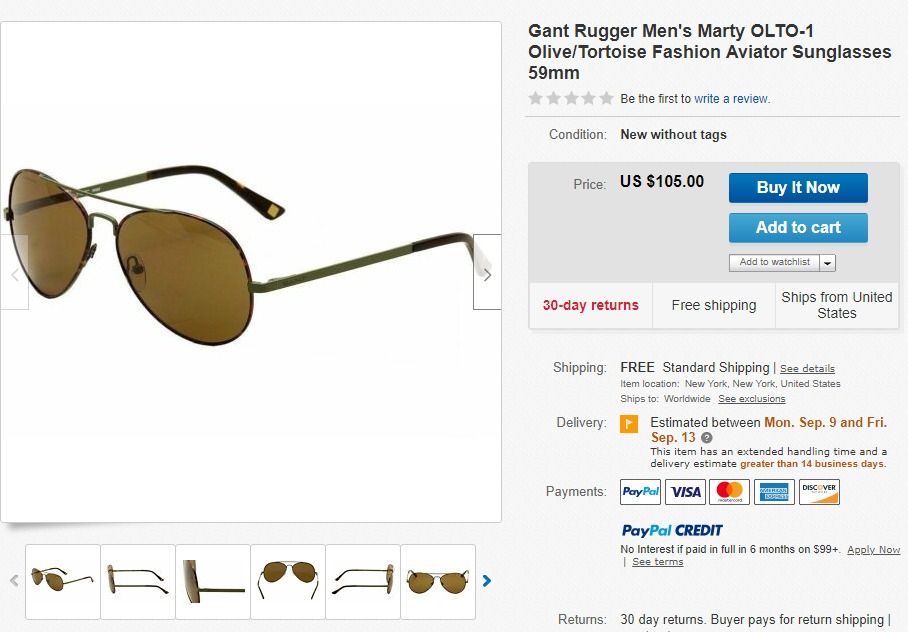Show the next product image with right arrow
Screen dimensions: 908x632
click(x=487, y=272)
